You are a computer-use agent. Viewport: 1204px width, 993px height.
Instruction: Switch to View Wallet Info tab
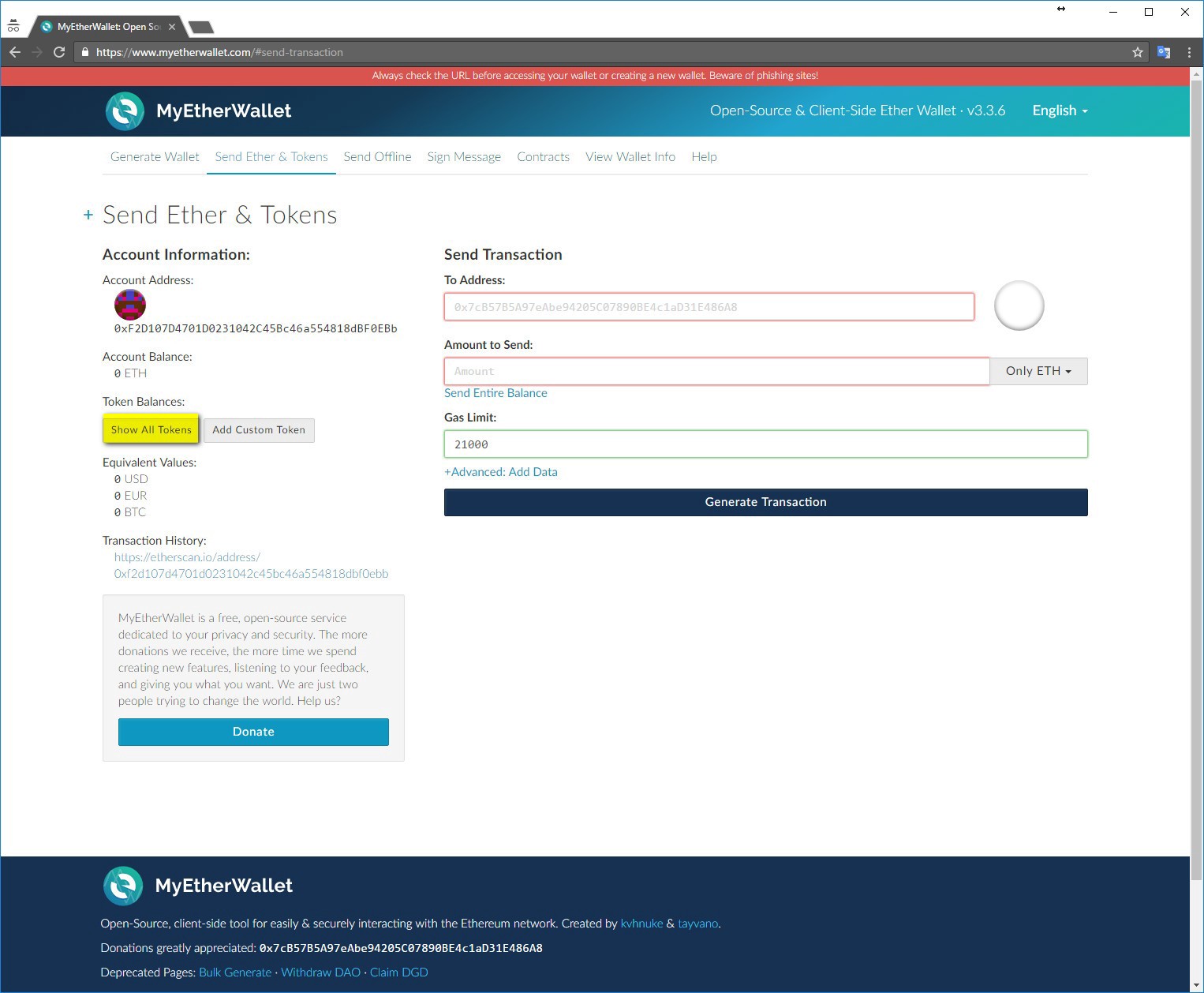[x=630, y=157]
